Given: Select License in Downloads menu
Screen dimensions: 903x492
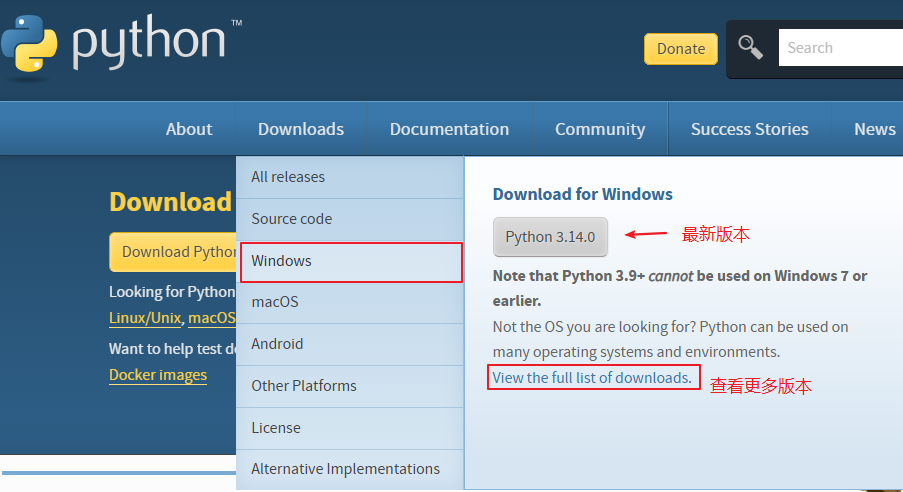Looking at the screenshot, I should [350, 428].
